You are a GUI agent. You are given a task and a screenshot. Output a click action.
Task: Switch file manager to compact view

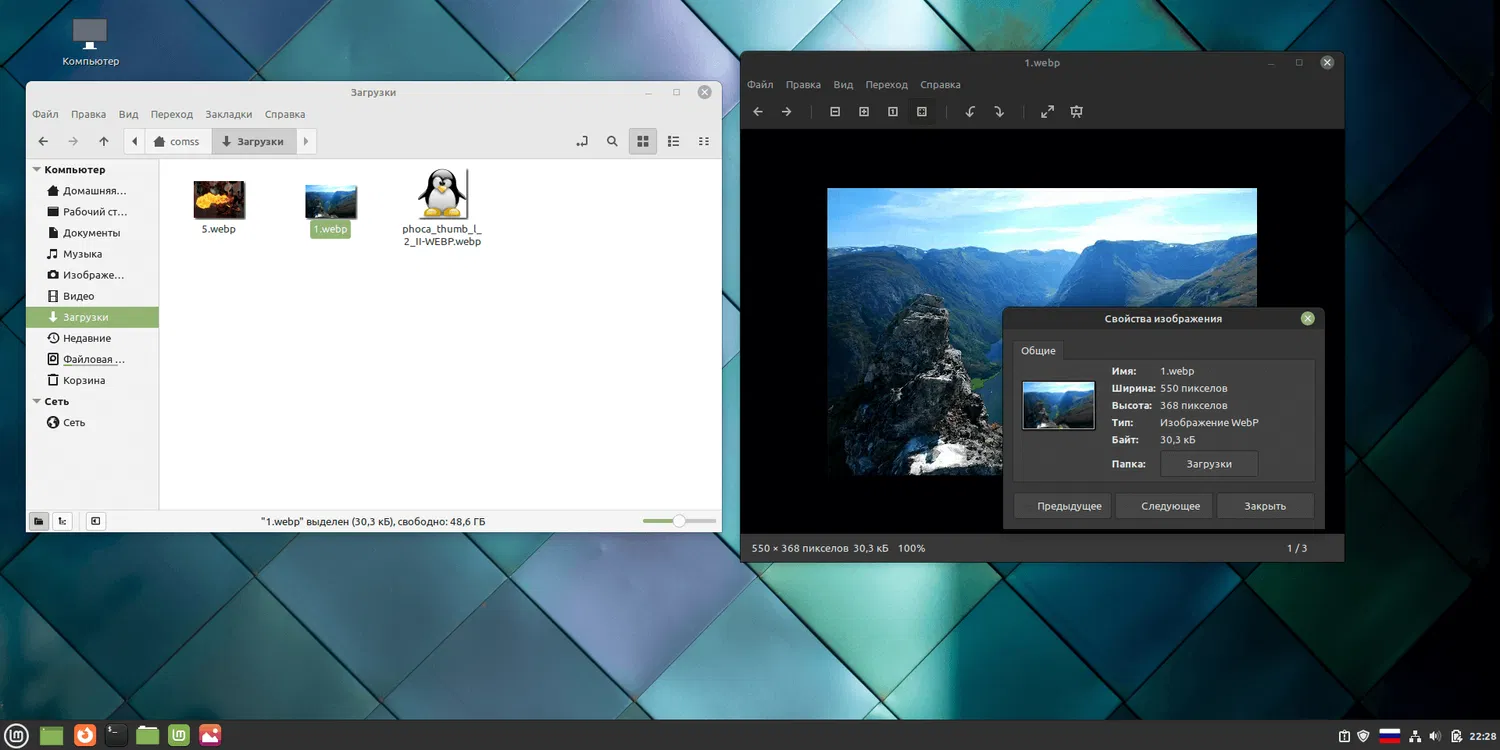click(704, 142)
